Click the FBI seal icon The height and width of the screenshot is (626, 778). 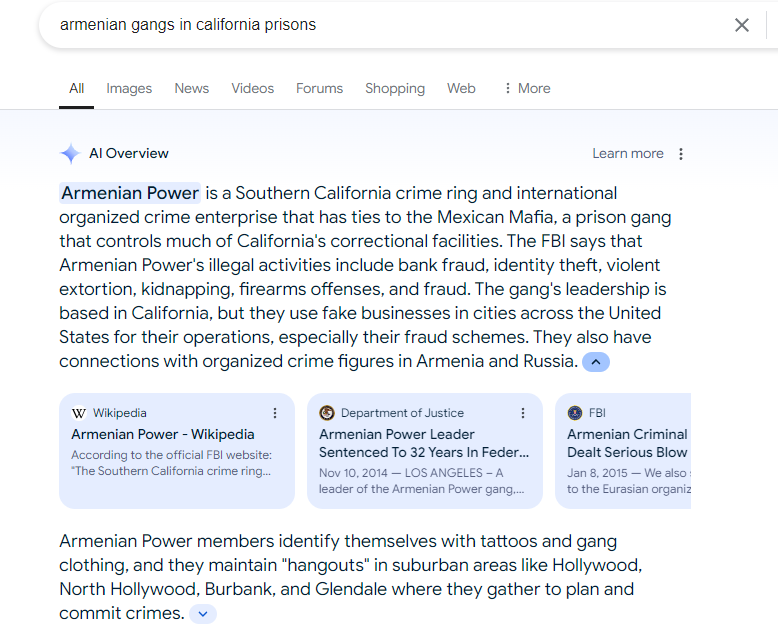coord(575,413)
